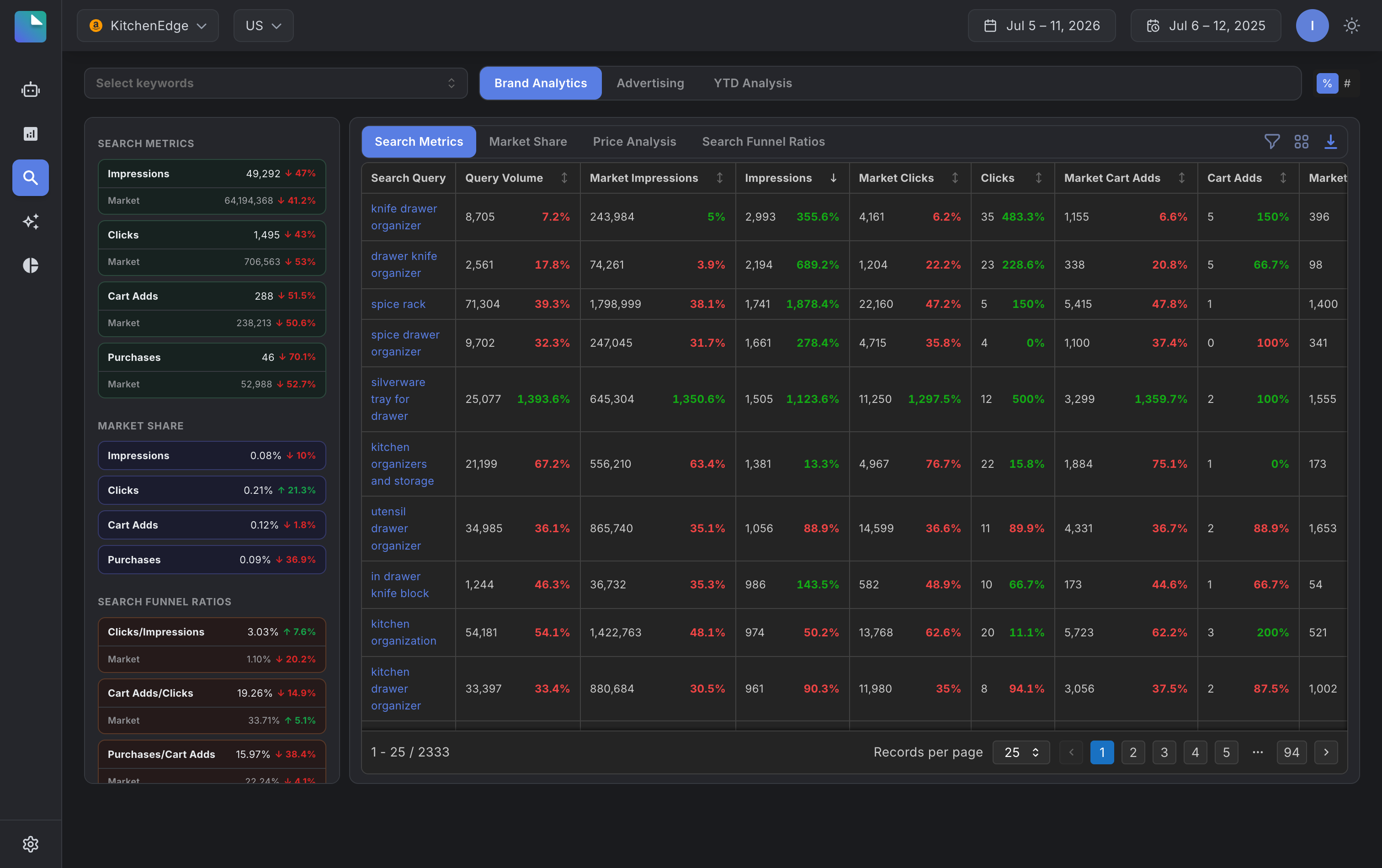Open 'kitchen organization' query link

coord(404,632)
